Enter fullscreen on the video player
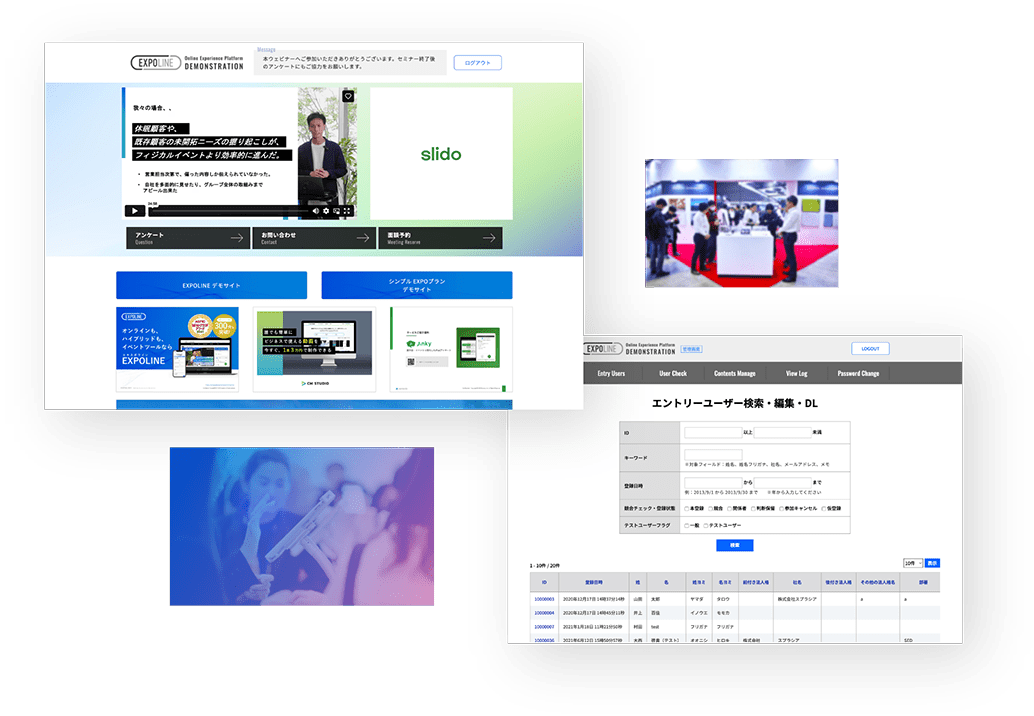Image resolution: width=1034 pixels, height=716 pixels. pyautogui.click(x=348, y=211)
